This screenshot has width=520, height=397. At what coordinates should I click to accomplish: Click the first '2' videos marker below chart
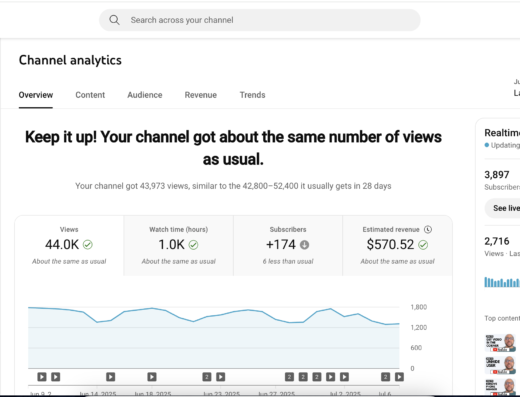click(x=207, y=377)
